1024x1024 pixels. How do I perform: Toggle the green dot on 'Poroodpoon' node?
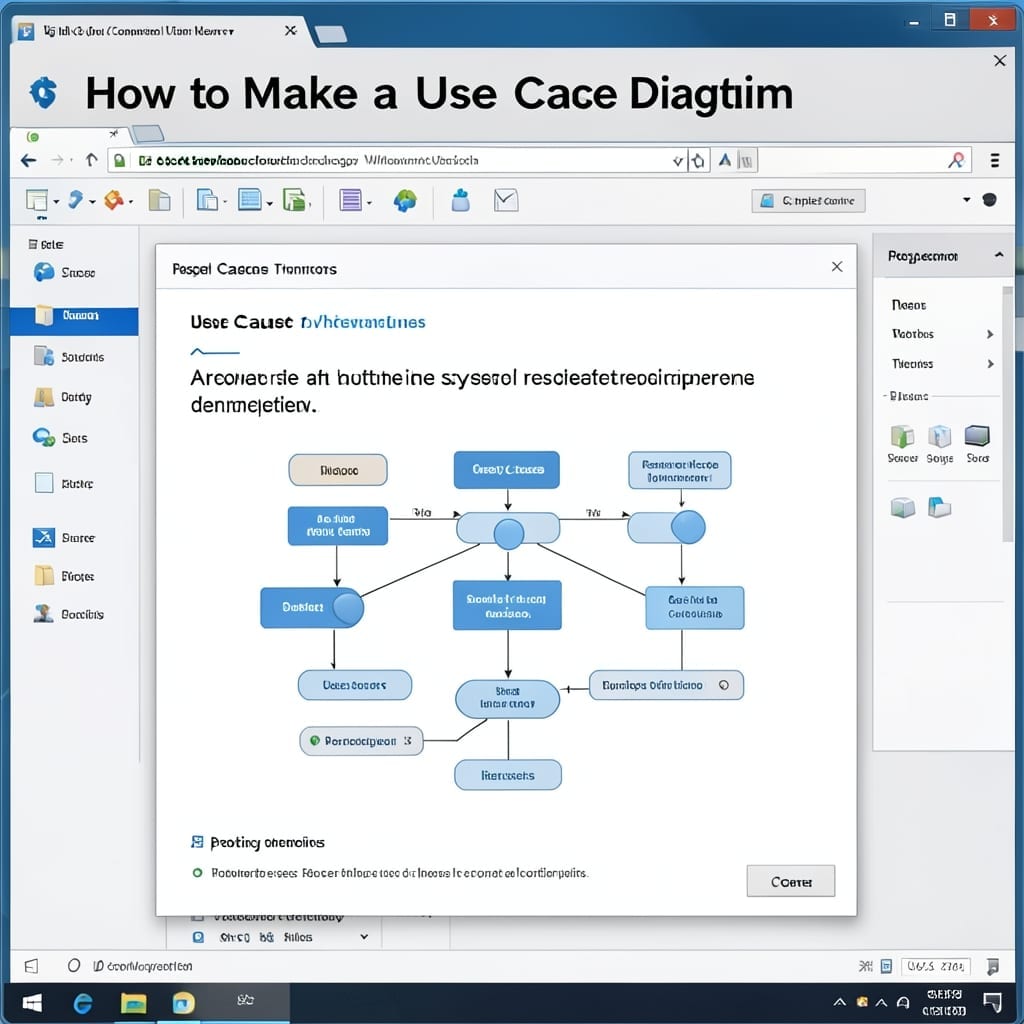315,741
